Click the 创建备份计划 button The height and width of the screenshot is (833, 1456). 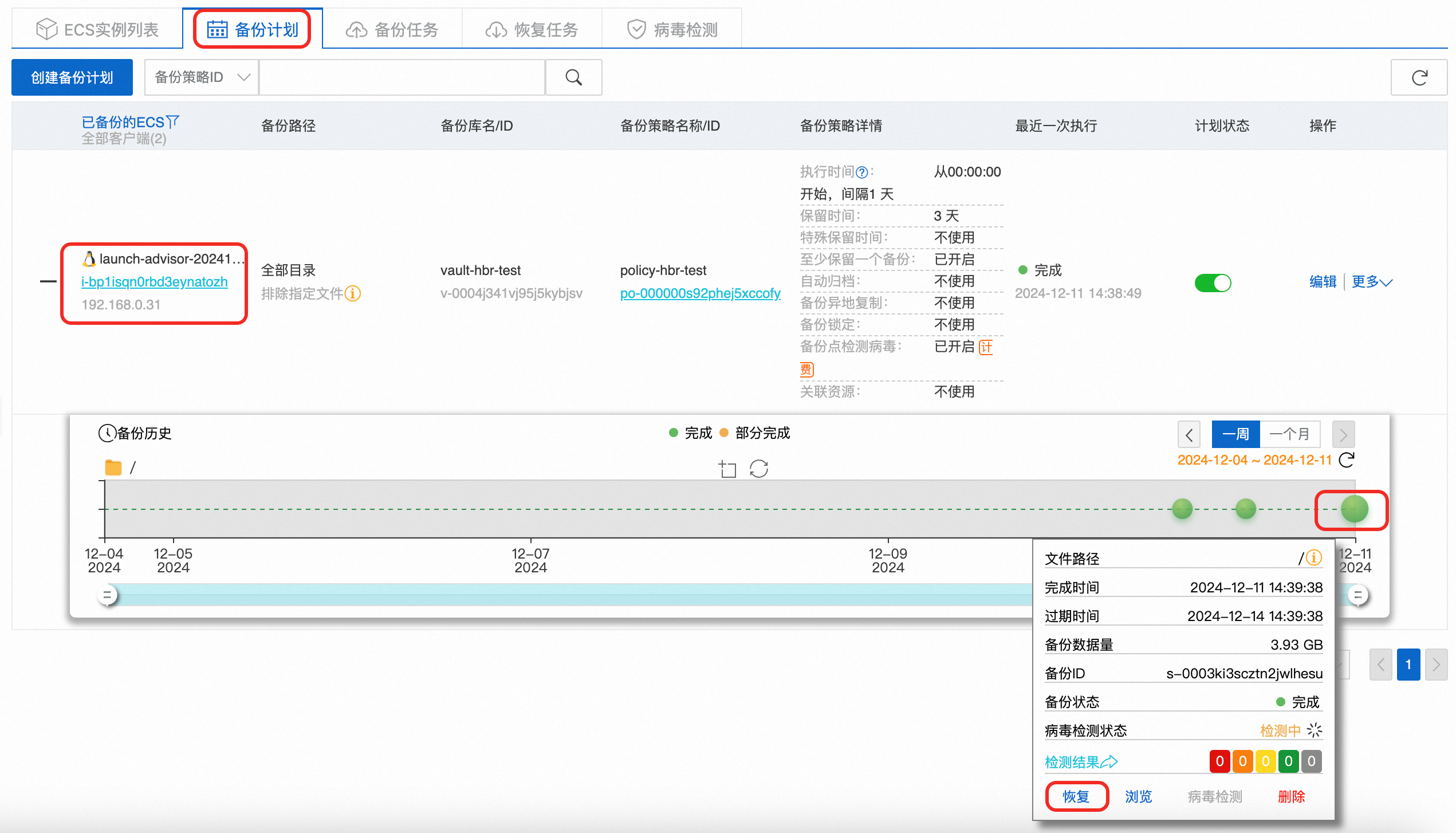tap(72, 77)
